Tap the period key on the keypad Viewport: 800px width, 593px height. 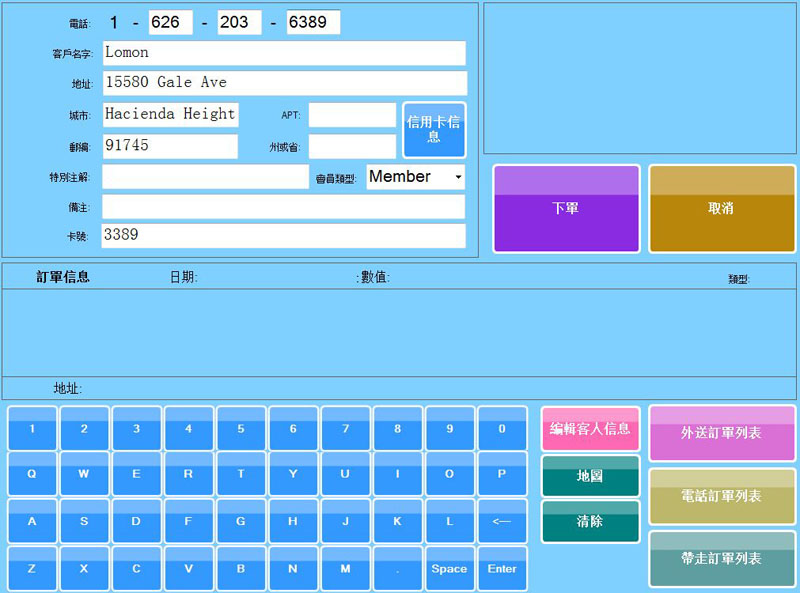[397, 568]
